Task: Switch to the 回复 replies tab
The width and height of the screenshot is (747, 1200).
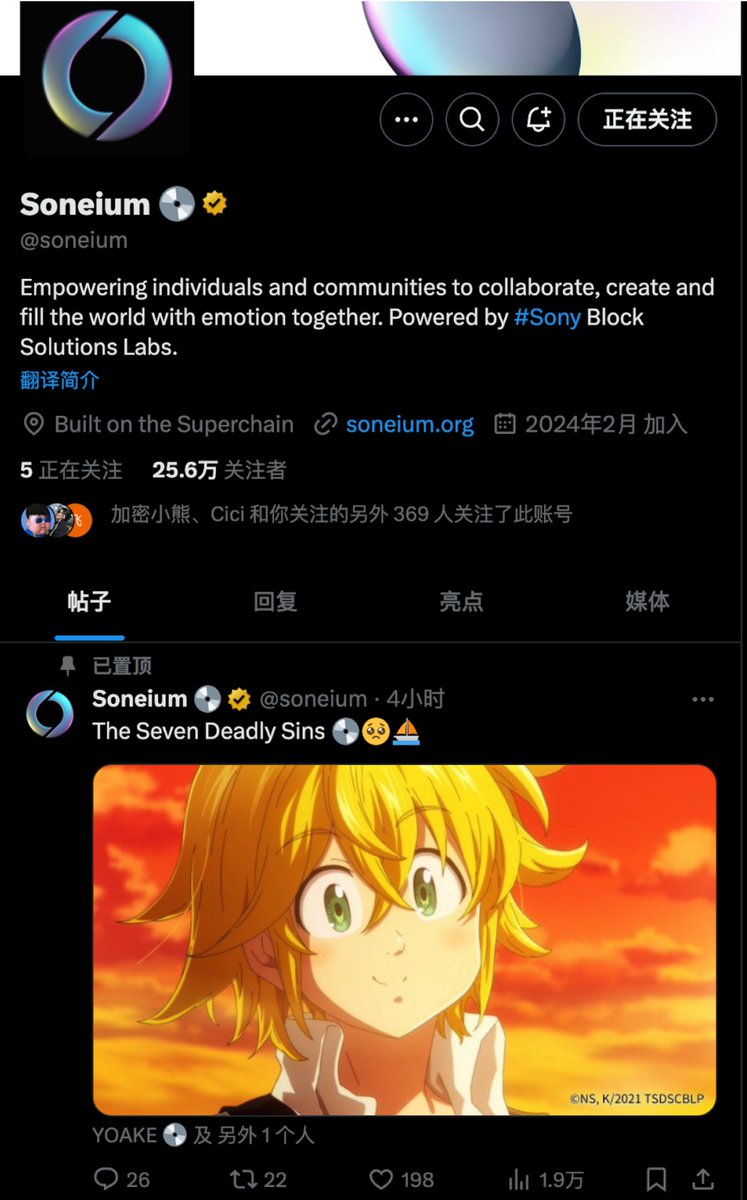Action: [275, 602]
